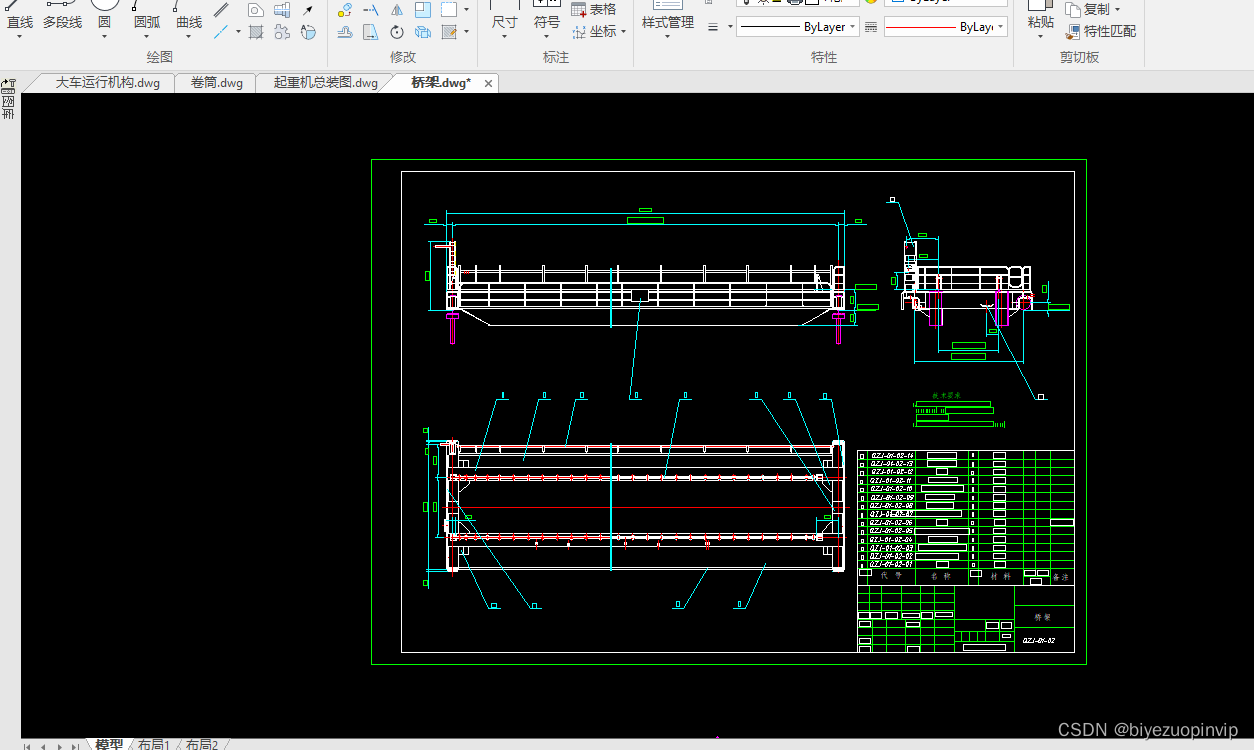Expand dropdown next to hatch edit icon

(466, 32)
